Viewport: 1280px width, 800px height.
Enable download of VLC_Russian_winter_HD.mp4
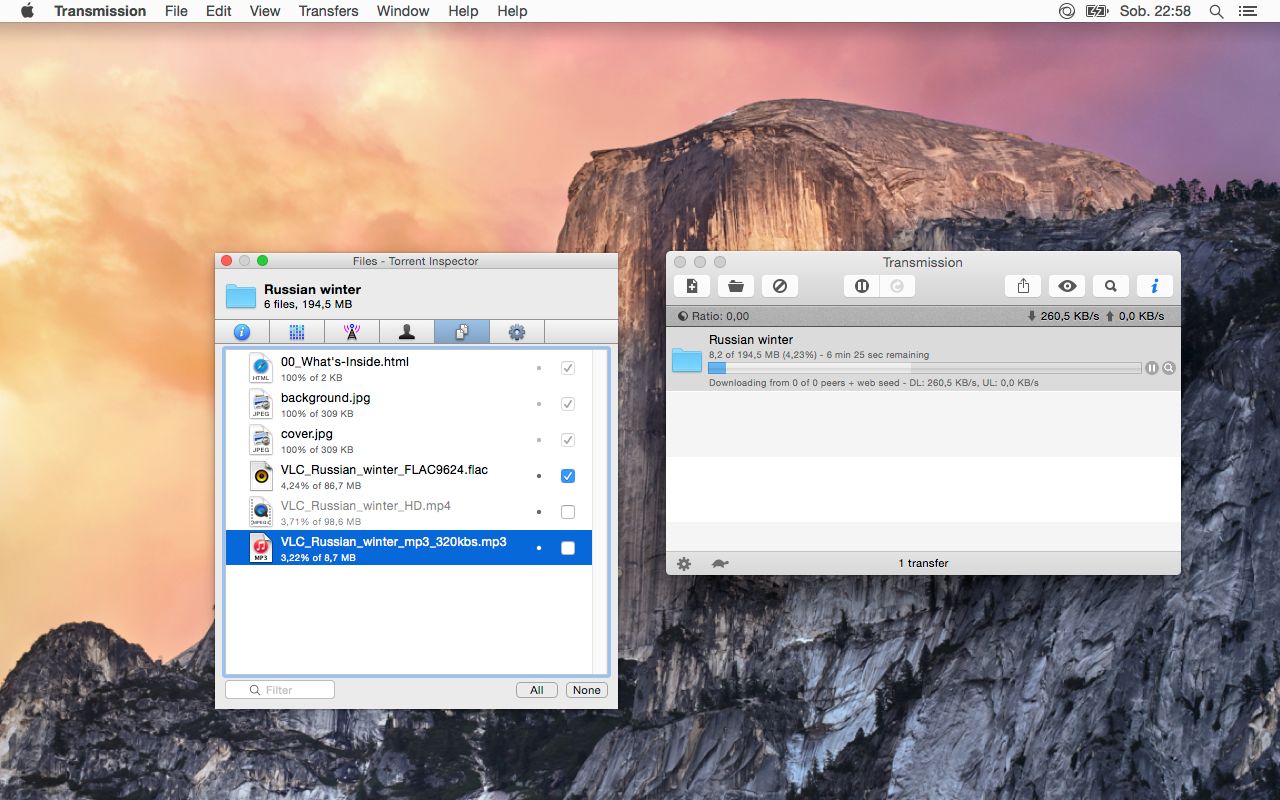tap(568, 511)
